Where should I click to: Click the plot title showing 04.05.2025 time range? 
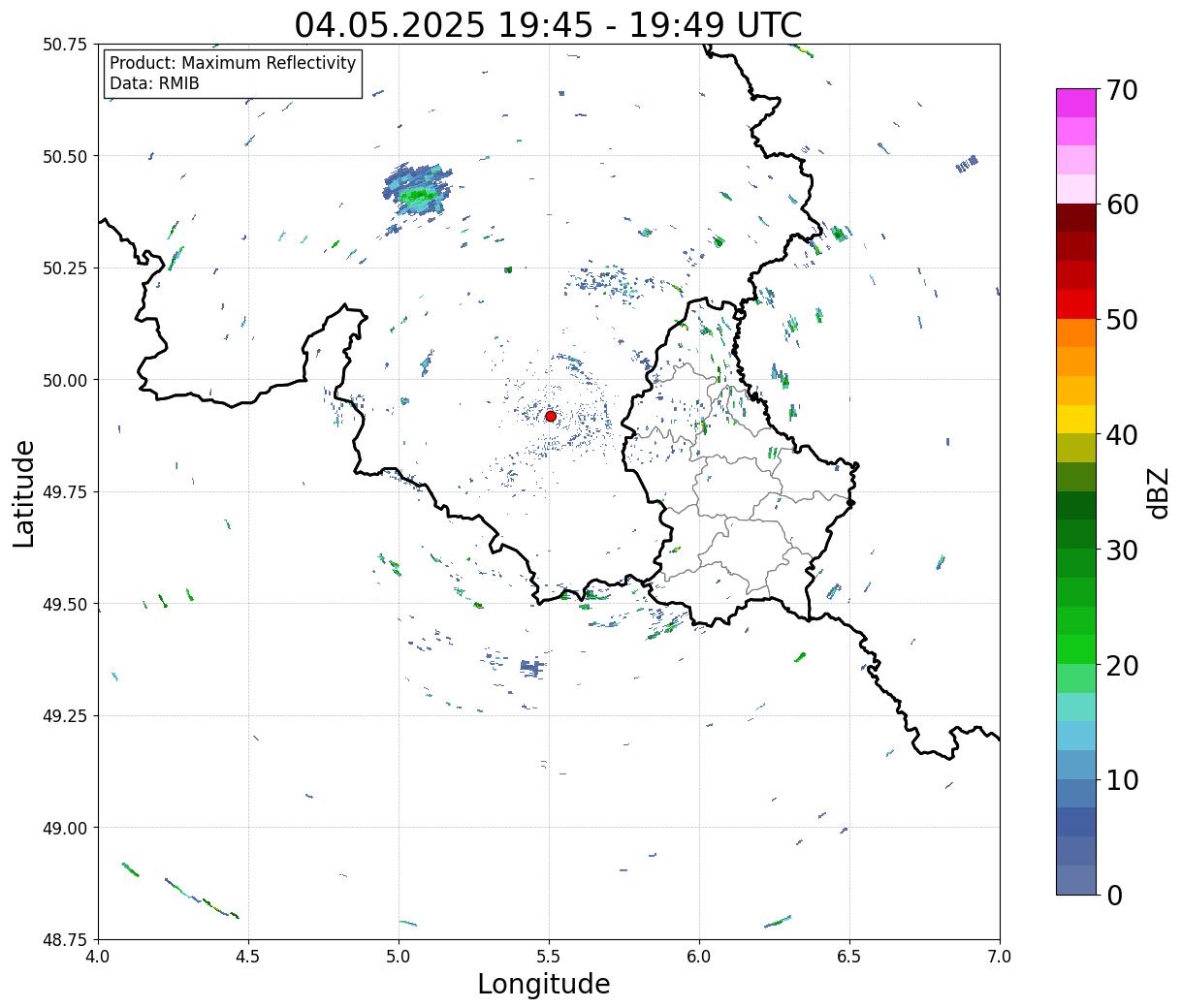point(549,24)
